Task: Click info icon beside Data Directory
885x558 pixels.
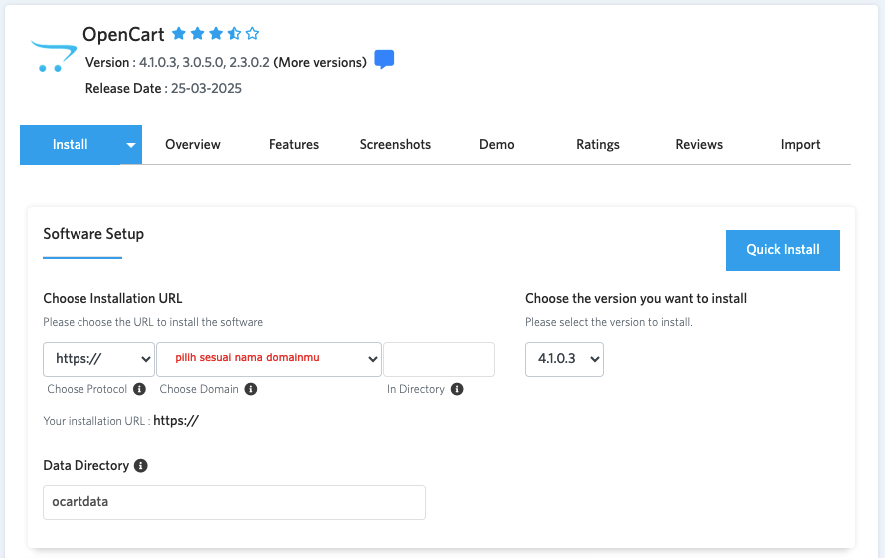Action: [141, 465]
